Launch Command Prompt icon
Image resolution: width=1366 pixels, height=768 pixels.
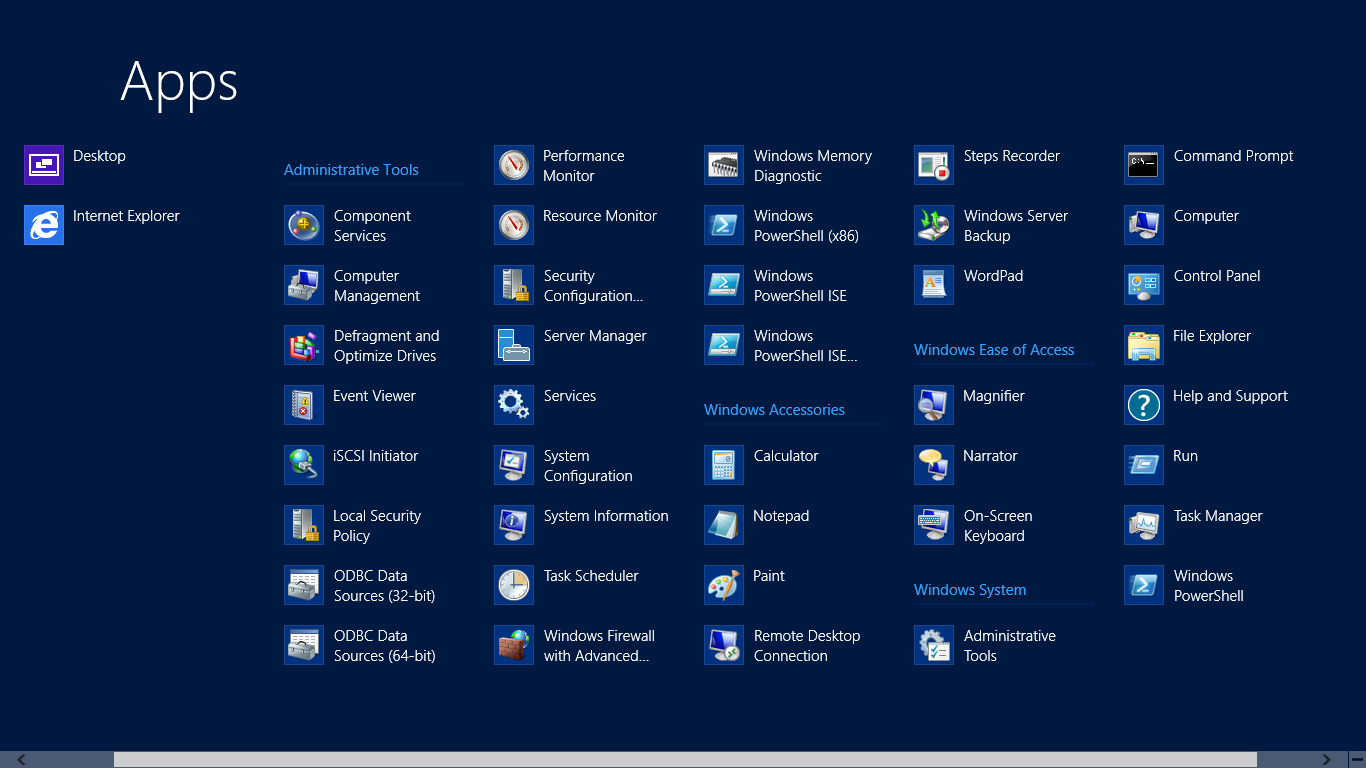(1144, 165)
